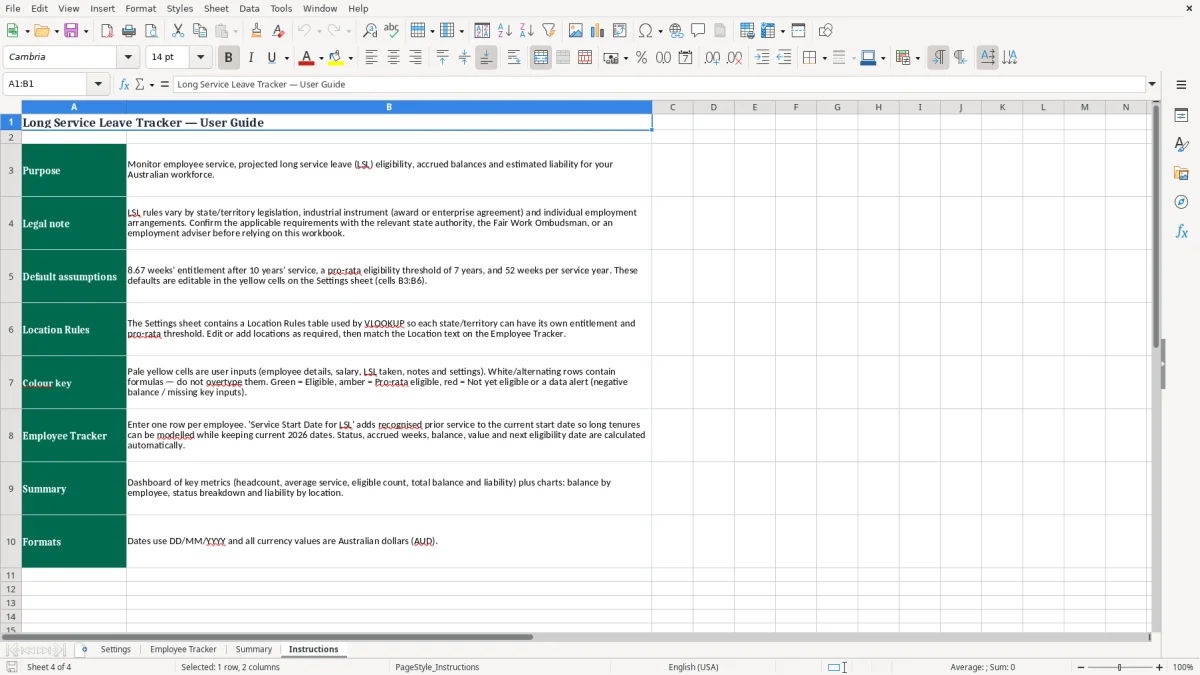Format as Percent button

[x=641, y=58]
